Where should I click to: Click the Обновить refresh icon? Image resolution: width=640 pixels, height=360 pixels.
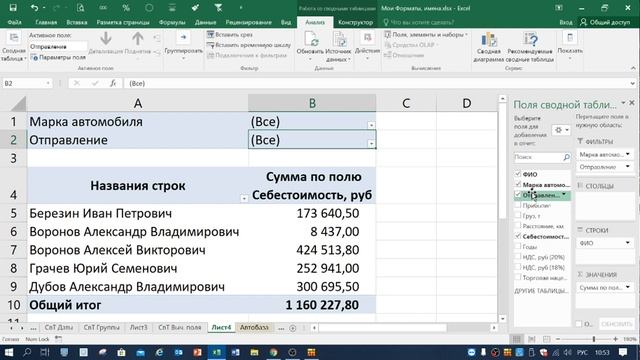click(x=311, y=40)
